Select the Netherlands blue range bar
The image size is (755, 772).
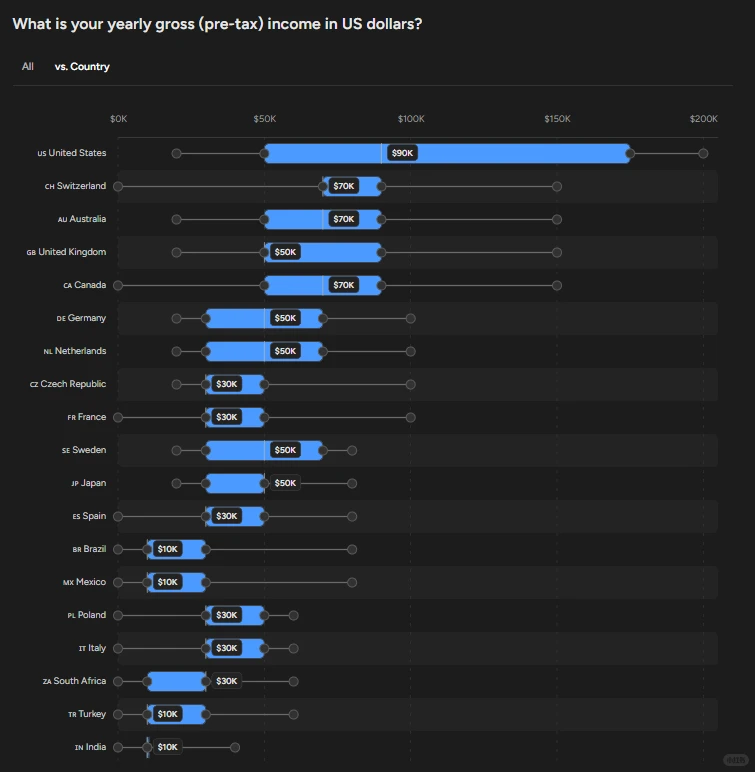264,351
